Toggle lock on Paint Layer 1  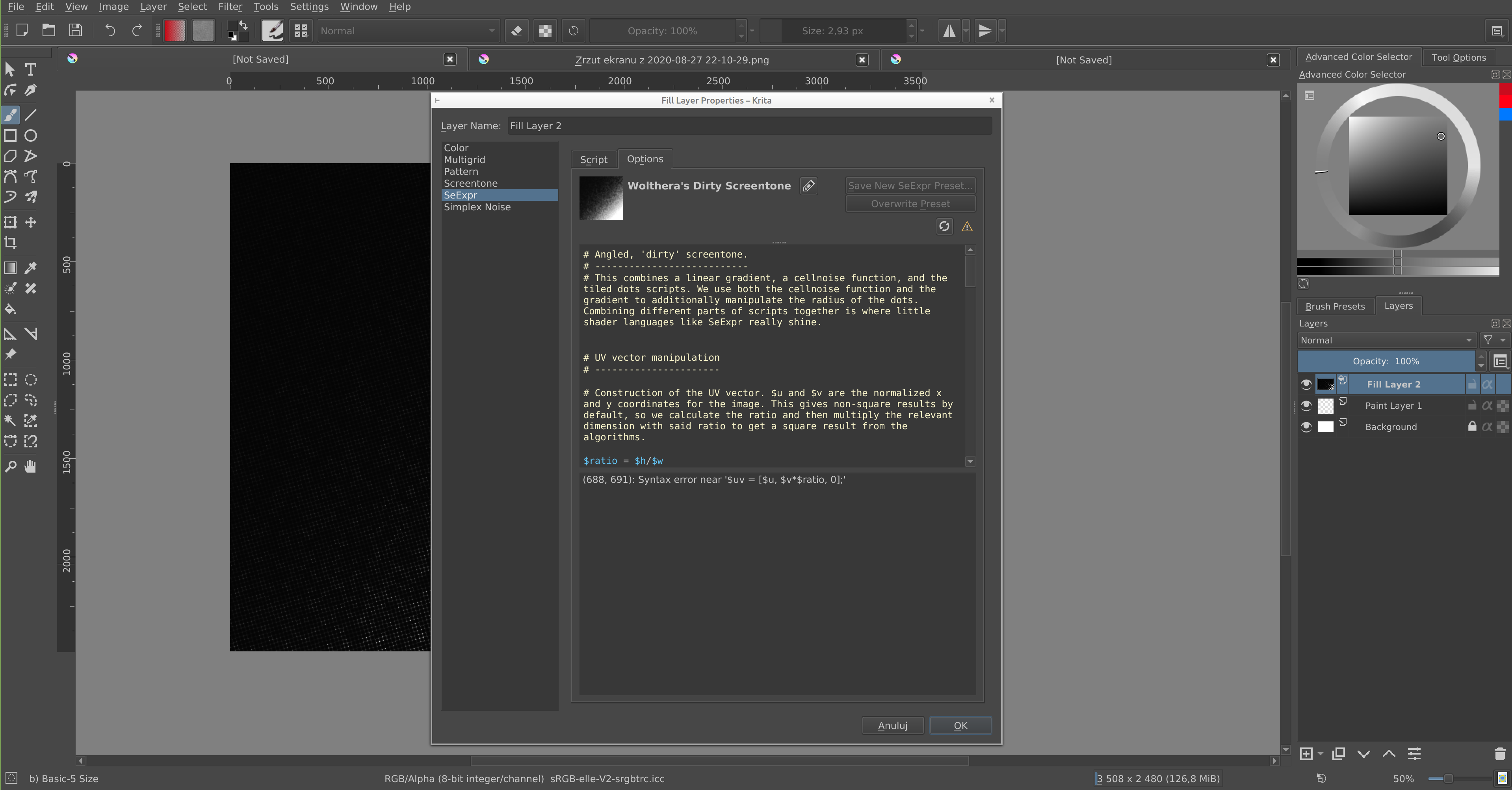pos(1471,406)
